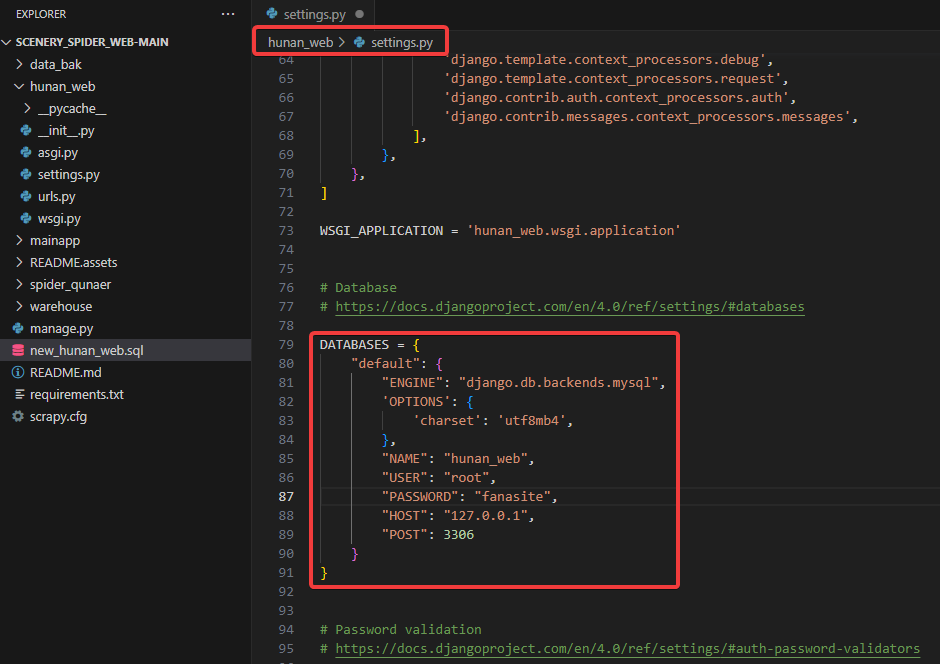The image size is (940, 664).
Task: Click the lines icon beside requirements.txt
Action: click(x=18, y=394)
